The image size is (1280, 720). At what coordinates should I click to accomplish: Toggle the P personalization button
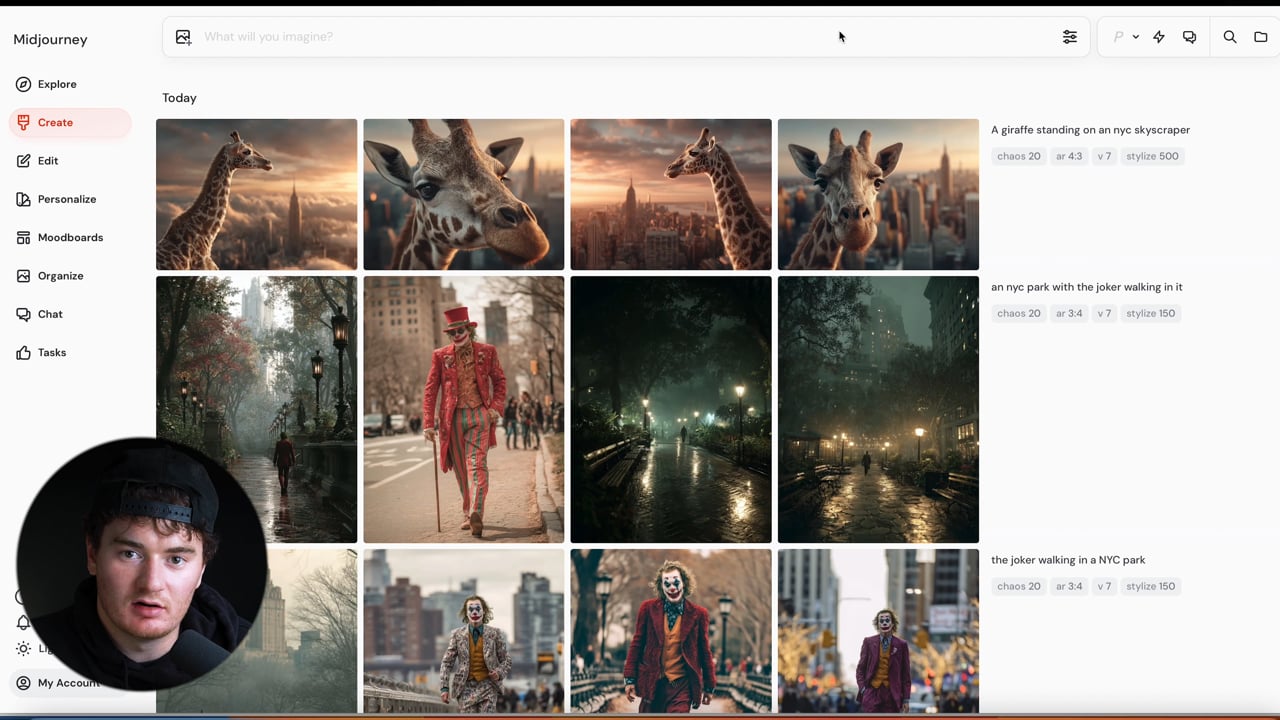click(x=1118, y=37)
